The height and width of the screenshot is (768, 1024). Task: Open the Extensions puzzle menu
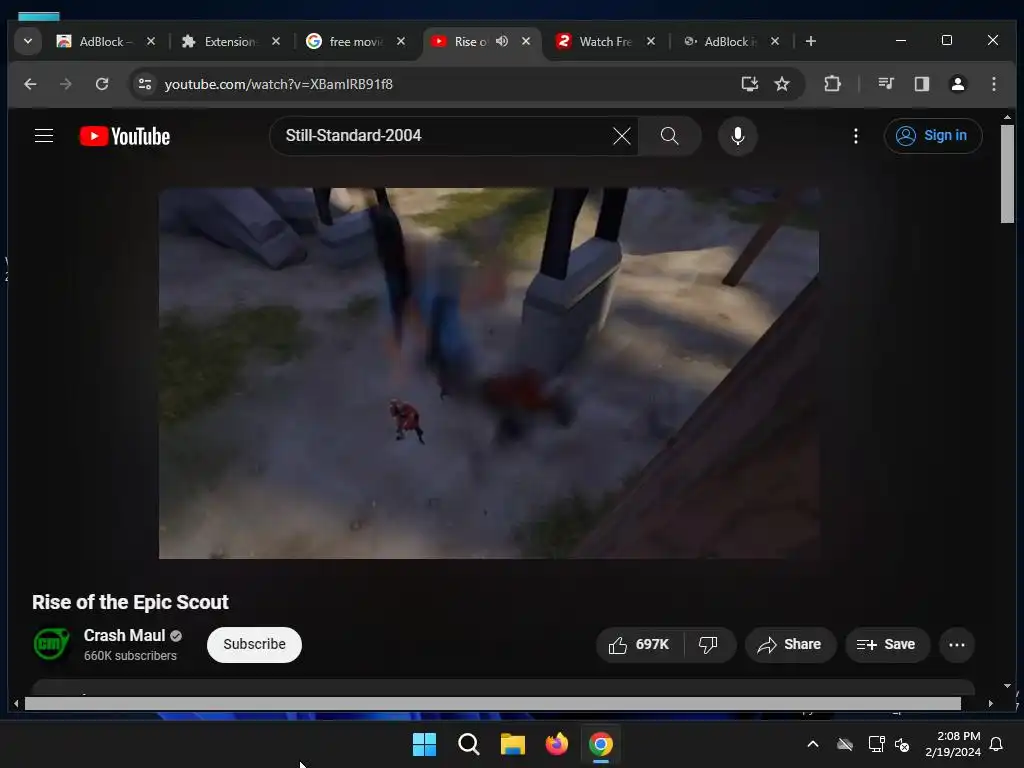(x=832, y=84)
